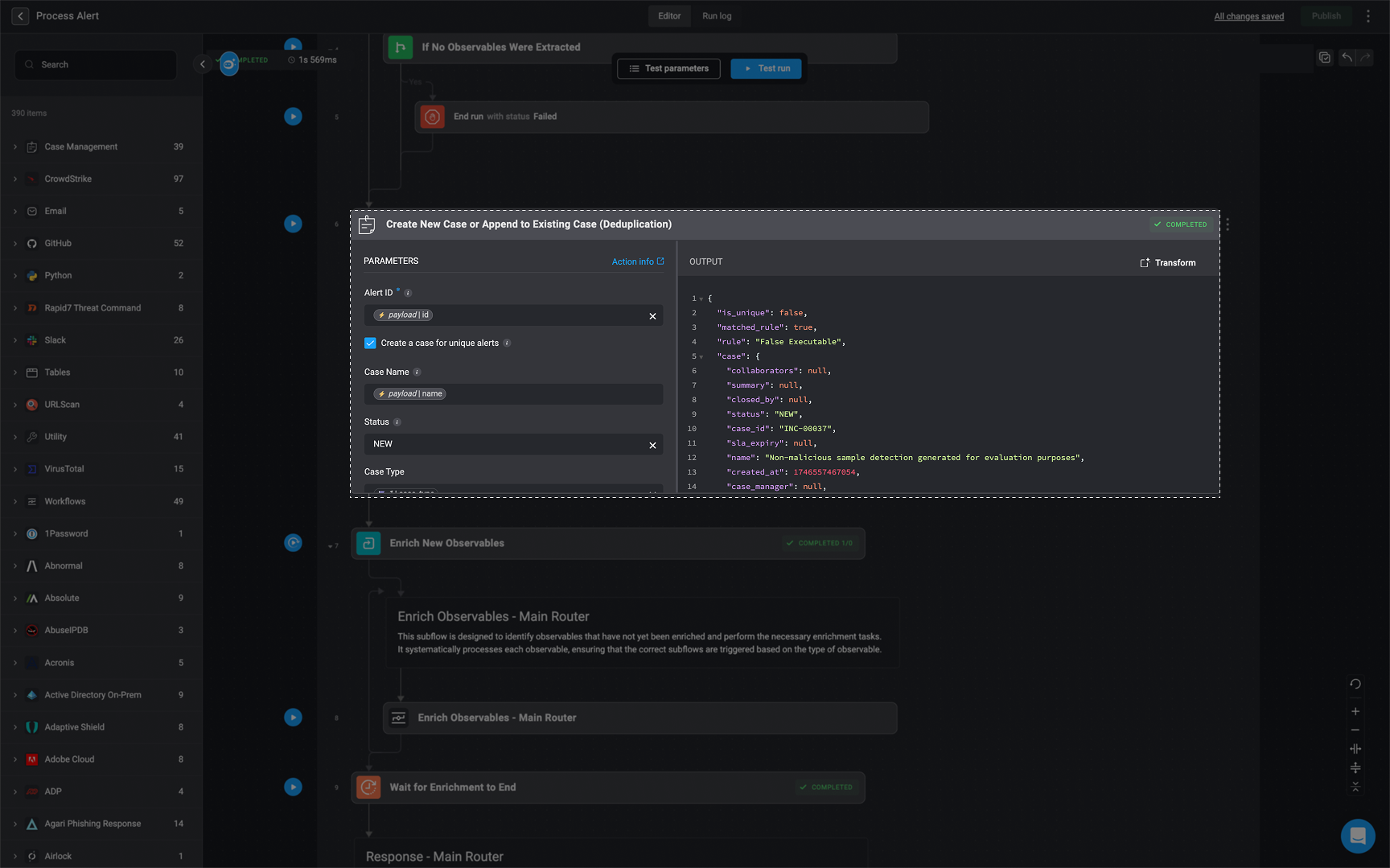
Task: Expand the Agari Phishing Response category
Action: pyautogui.click(x=15, y=824)
